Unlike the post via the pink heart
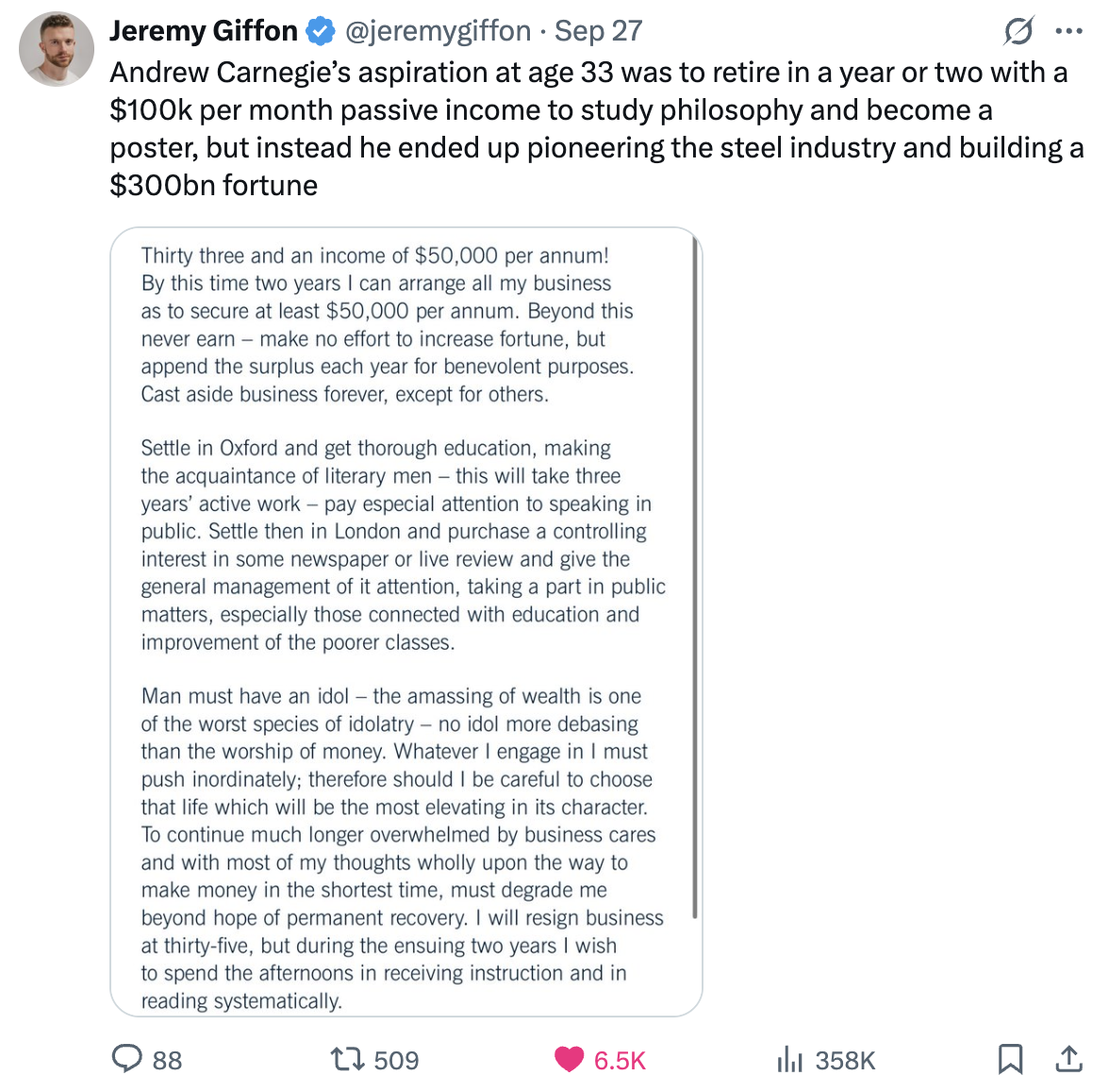Image resolution: width=1109 pixels, height=1092 pixels. (x=569, y=1059)
